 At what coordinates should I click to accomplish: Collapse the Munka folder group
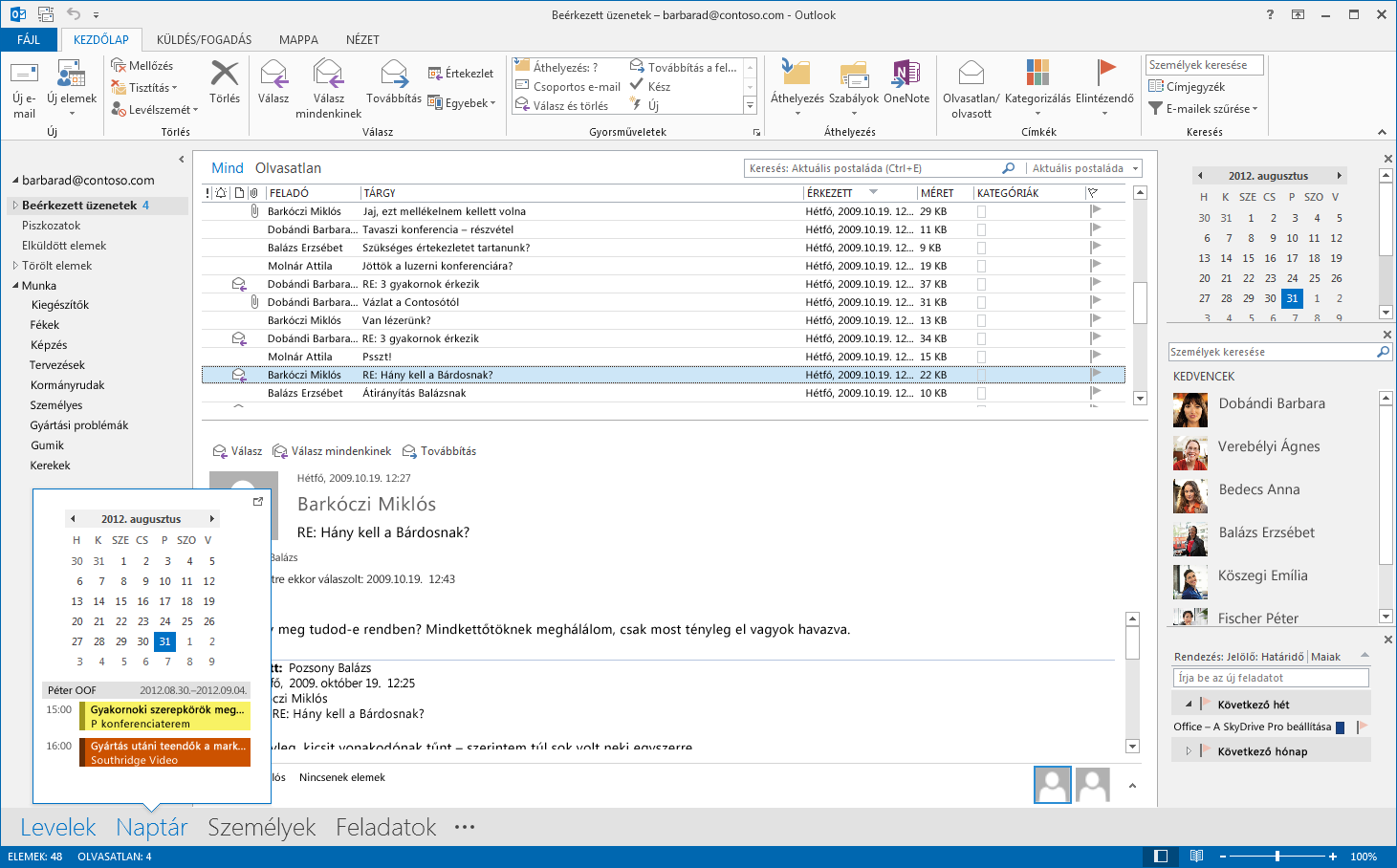tap(15, 286)
